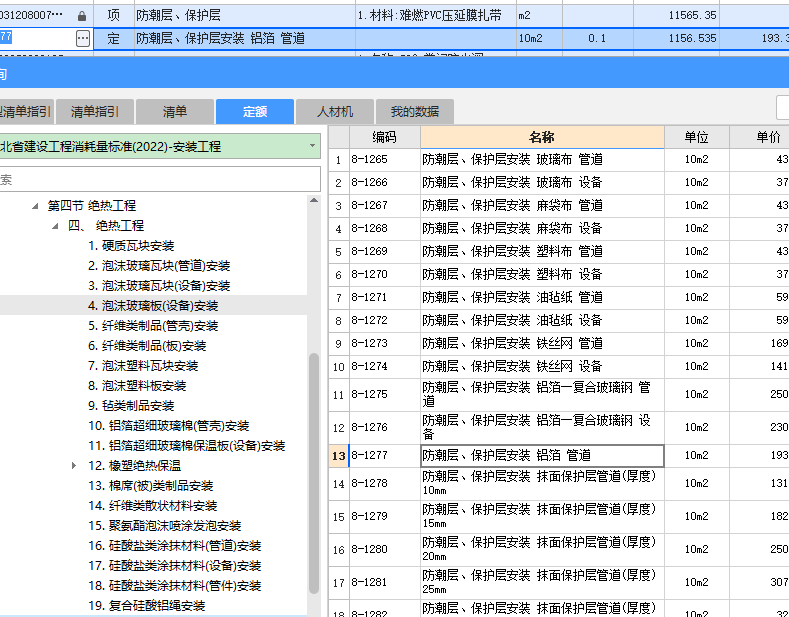Select 17. 硅酸盐类涂抹材料(设备)安装

[175, 566]
